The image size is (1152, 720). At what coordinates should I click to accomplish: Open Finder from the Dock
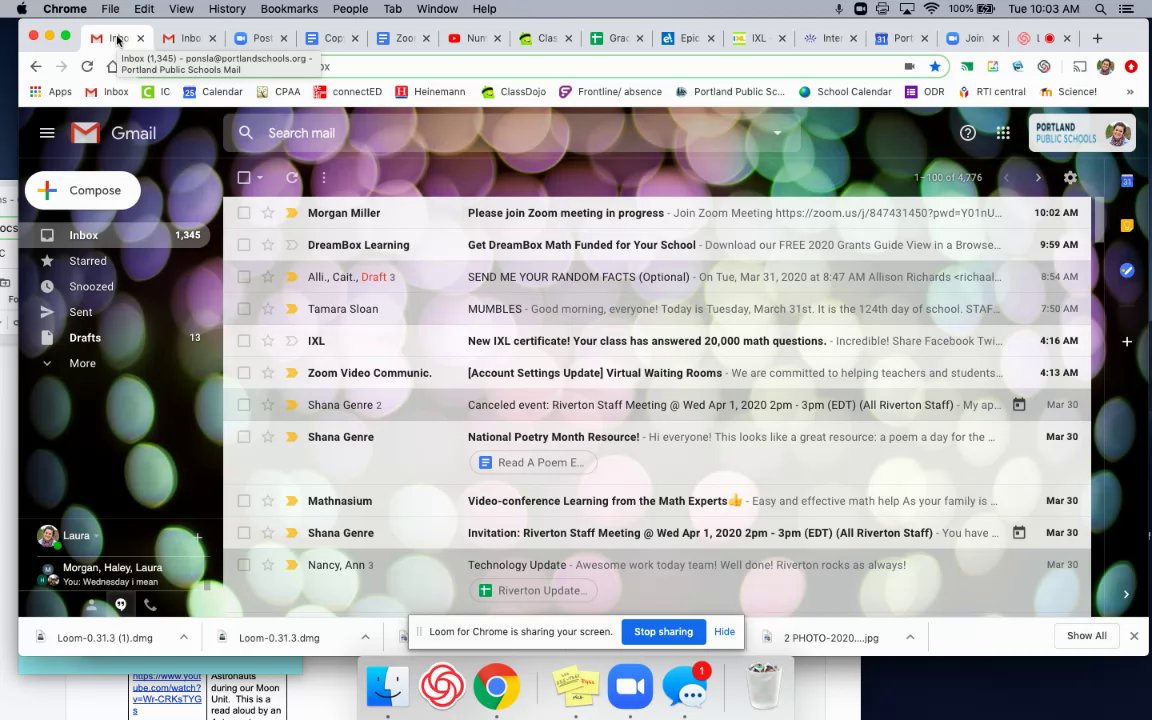point(387,686)
